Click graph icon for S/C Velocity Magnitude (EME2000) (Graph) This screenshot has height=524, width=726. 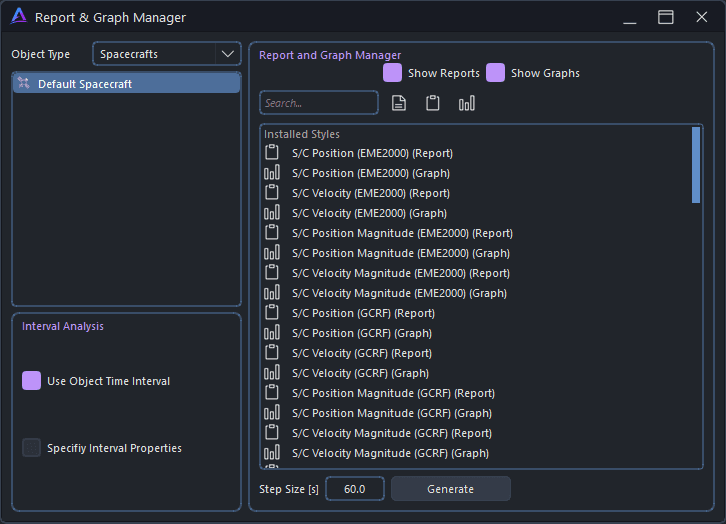(272, 292)
